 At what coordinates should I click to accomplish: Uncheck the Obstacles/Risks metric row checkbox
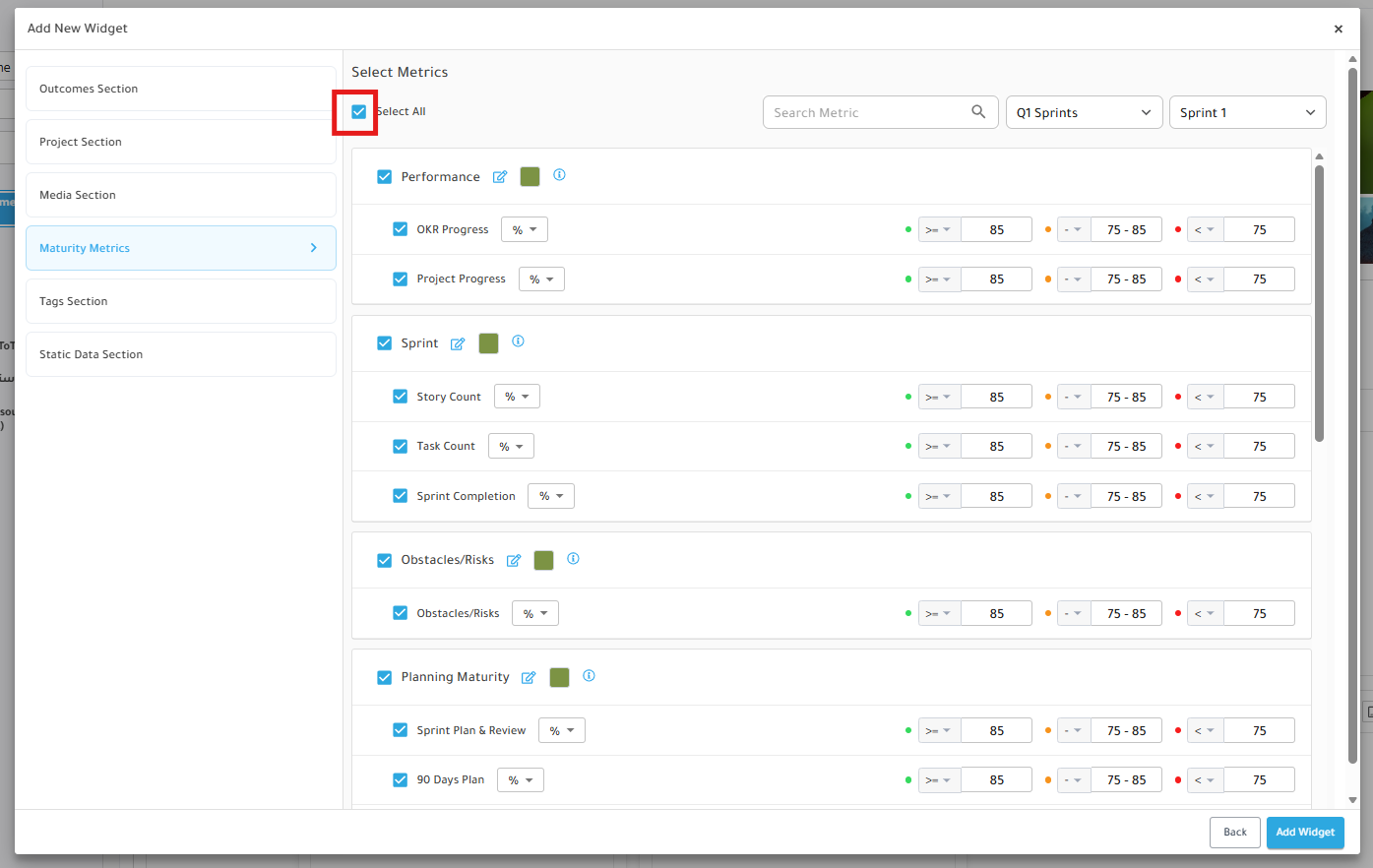click(x=401, y=613)
